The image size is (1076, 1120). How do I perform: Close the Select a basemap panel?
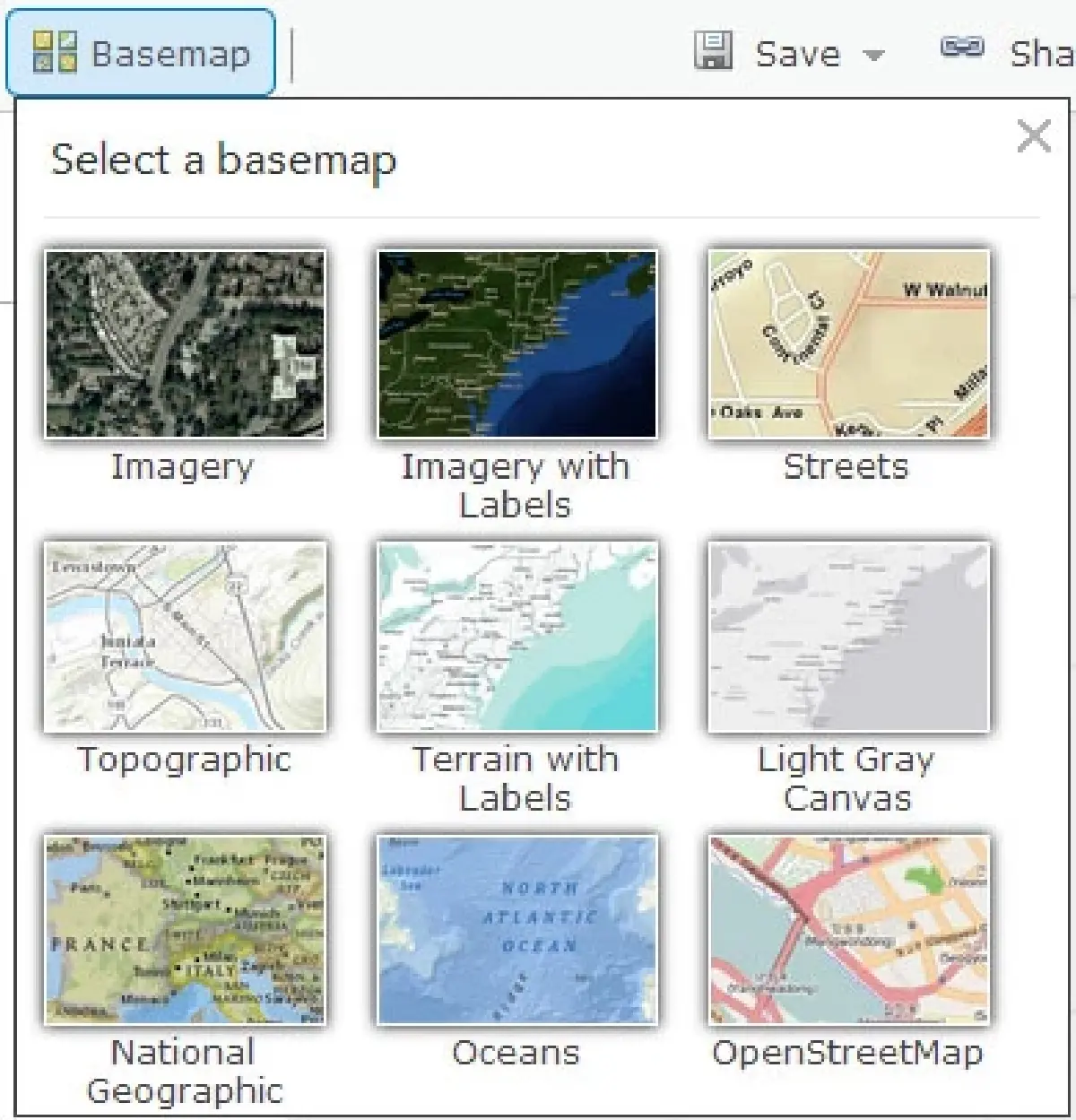pos(1034,136)
